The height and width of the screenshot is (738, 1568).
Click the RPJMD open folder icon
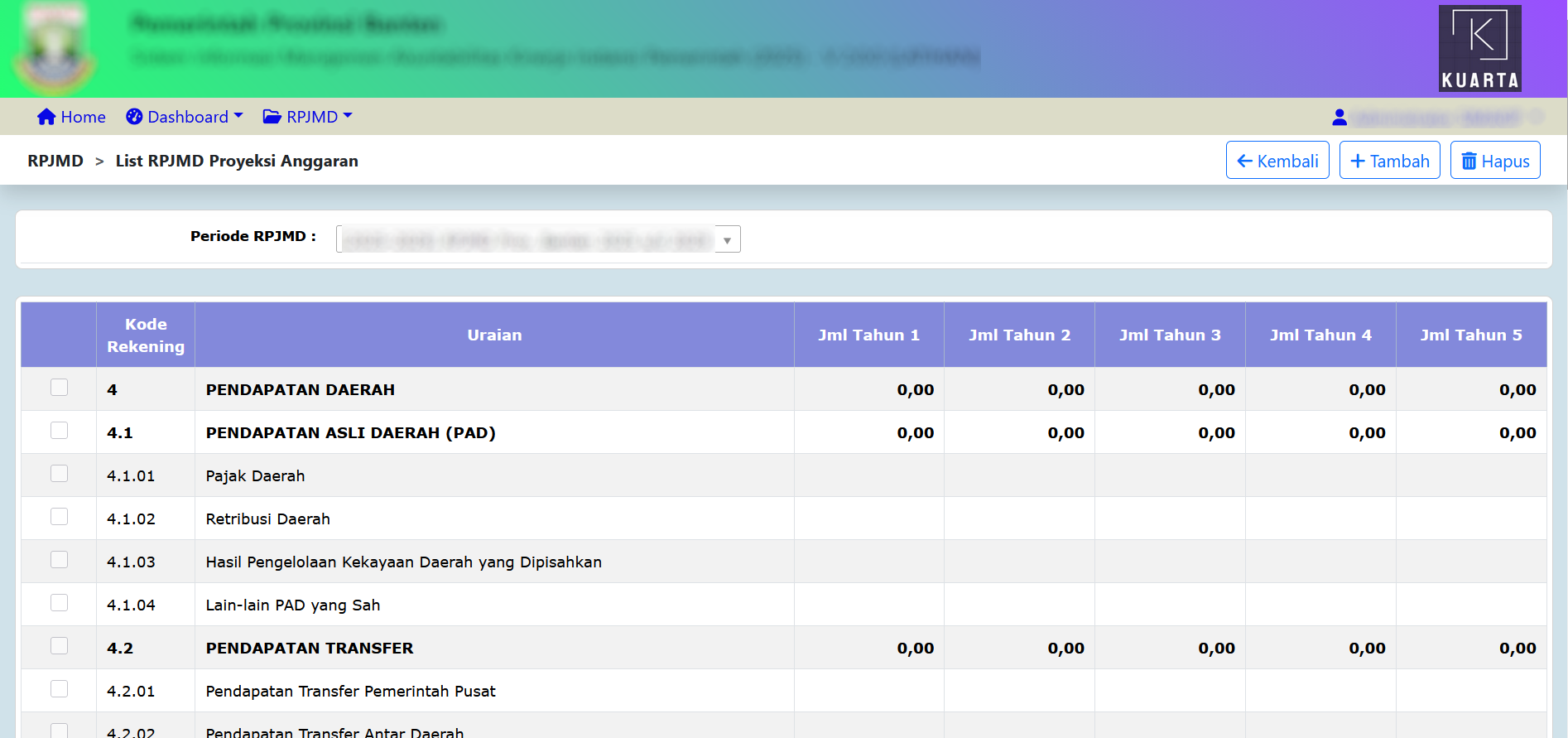[272, 117]
